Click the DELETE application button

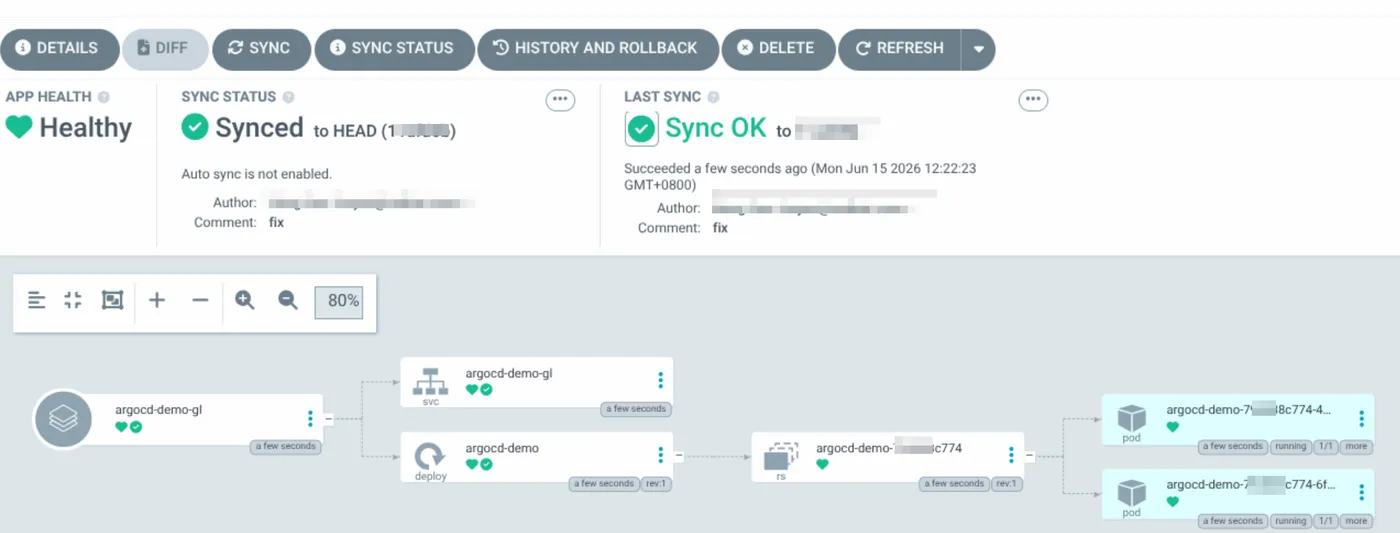click(778, 48)
